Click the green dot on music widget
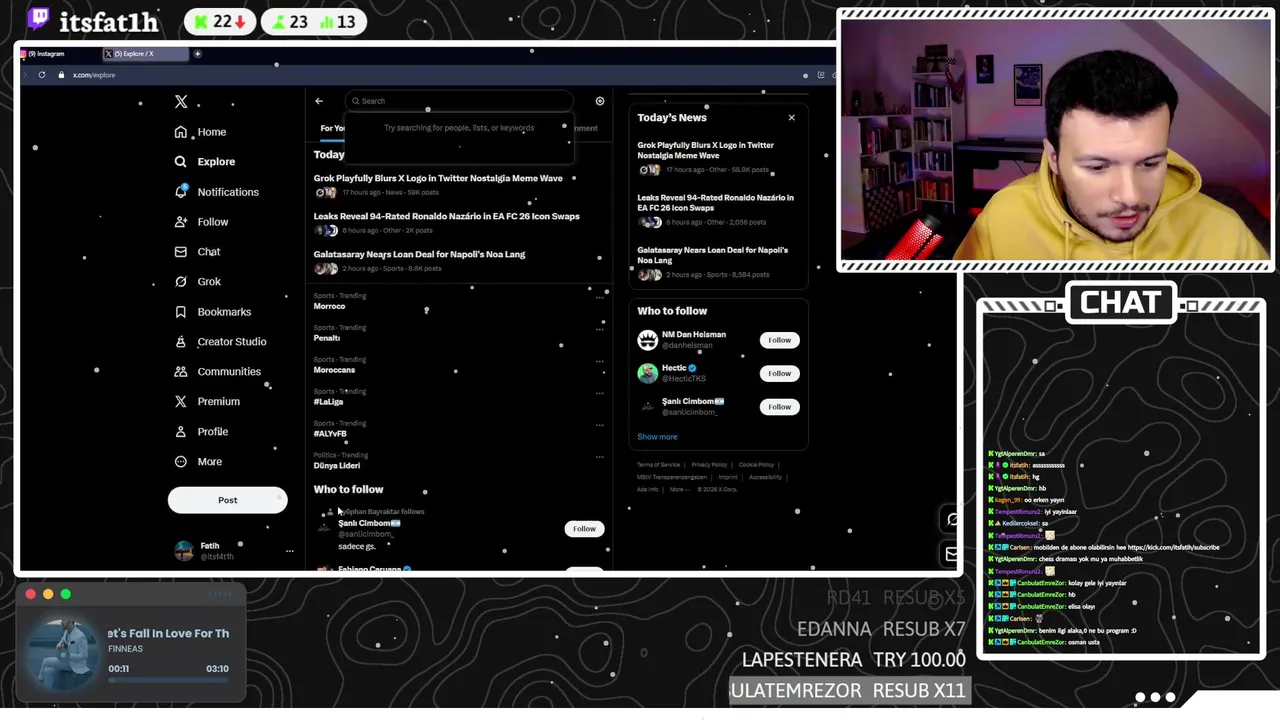 click(66, 595)
